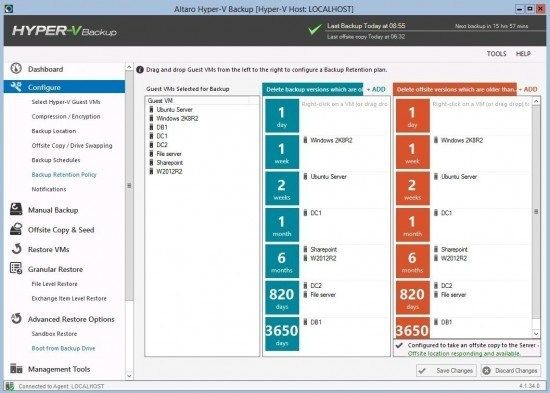Open Sandbox Restore
Viewport: 550px width, 393px height.
(54, 334)
